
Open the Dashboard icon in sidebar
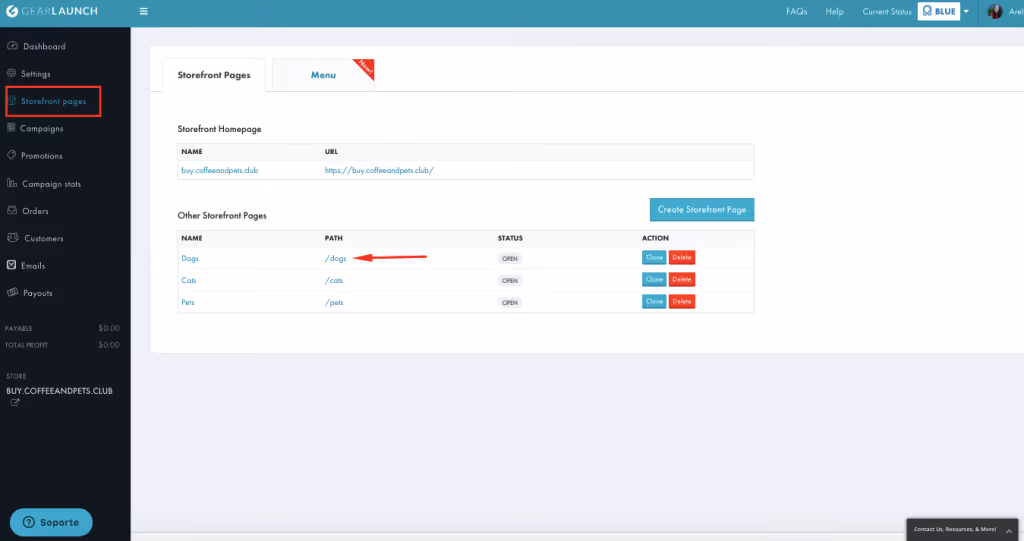coord(12,46)
